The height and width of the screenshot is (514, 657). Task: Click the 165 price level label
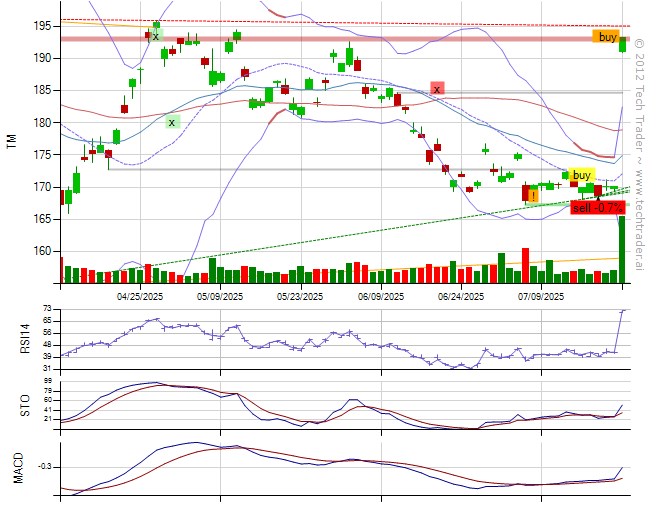click(x=42, y=219)
